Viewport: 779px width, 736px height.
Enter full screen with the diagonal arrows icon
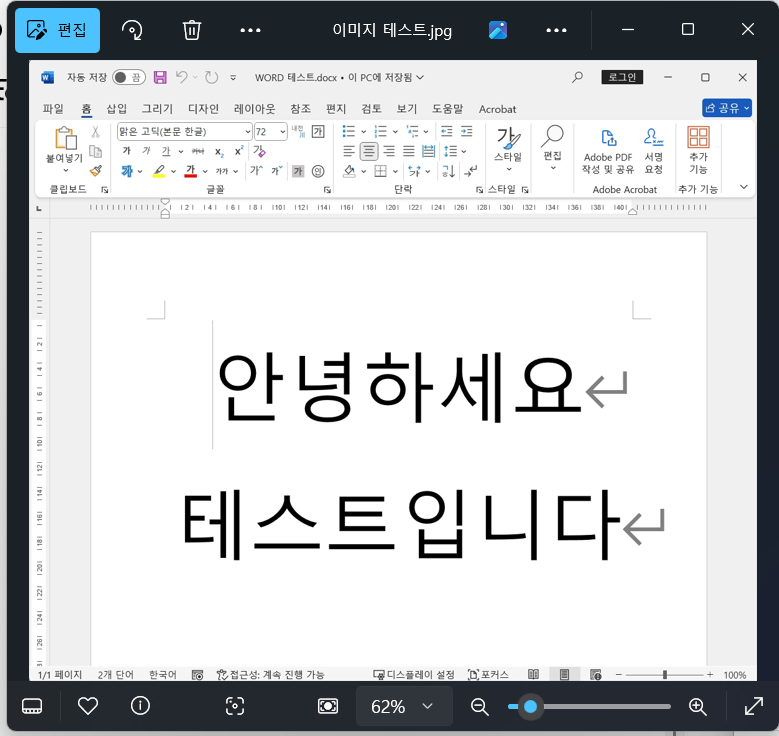pos(754,706)
